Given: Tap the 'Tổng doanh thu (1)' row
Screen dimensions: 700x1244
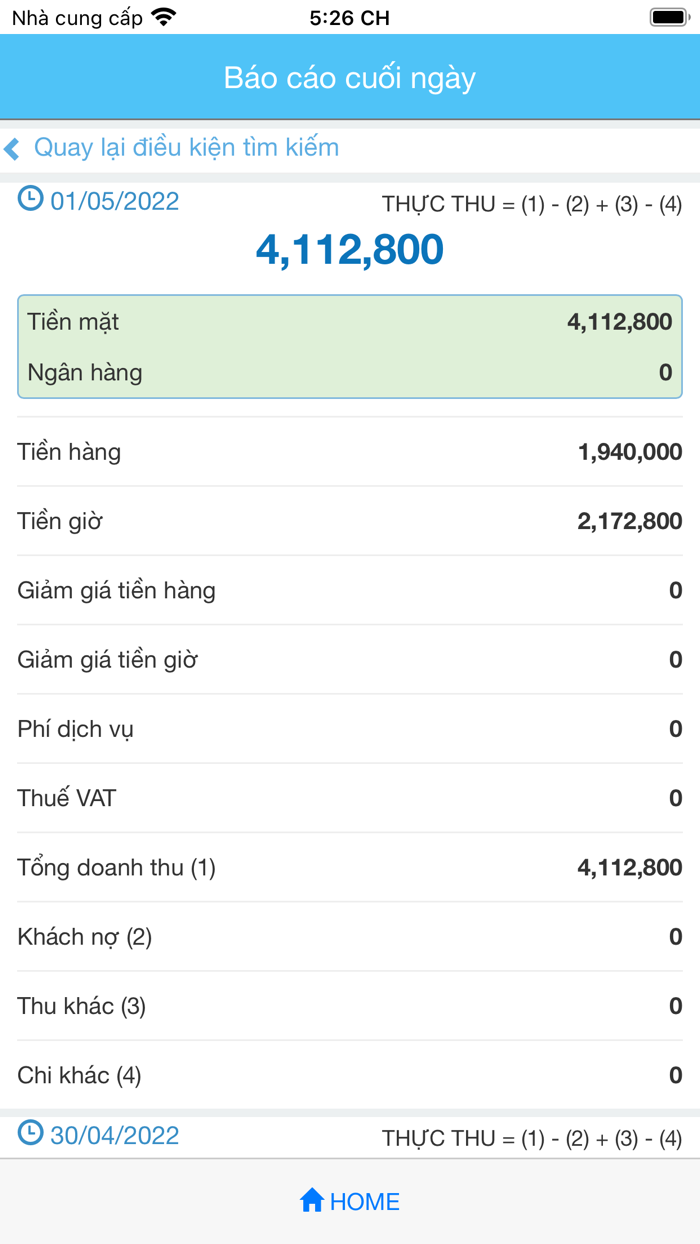Looking at the screenshot, I should click(x=350, y=868).
